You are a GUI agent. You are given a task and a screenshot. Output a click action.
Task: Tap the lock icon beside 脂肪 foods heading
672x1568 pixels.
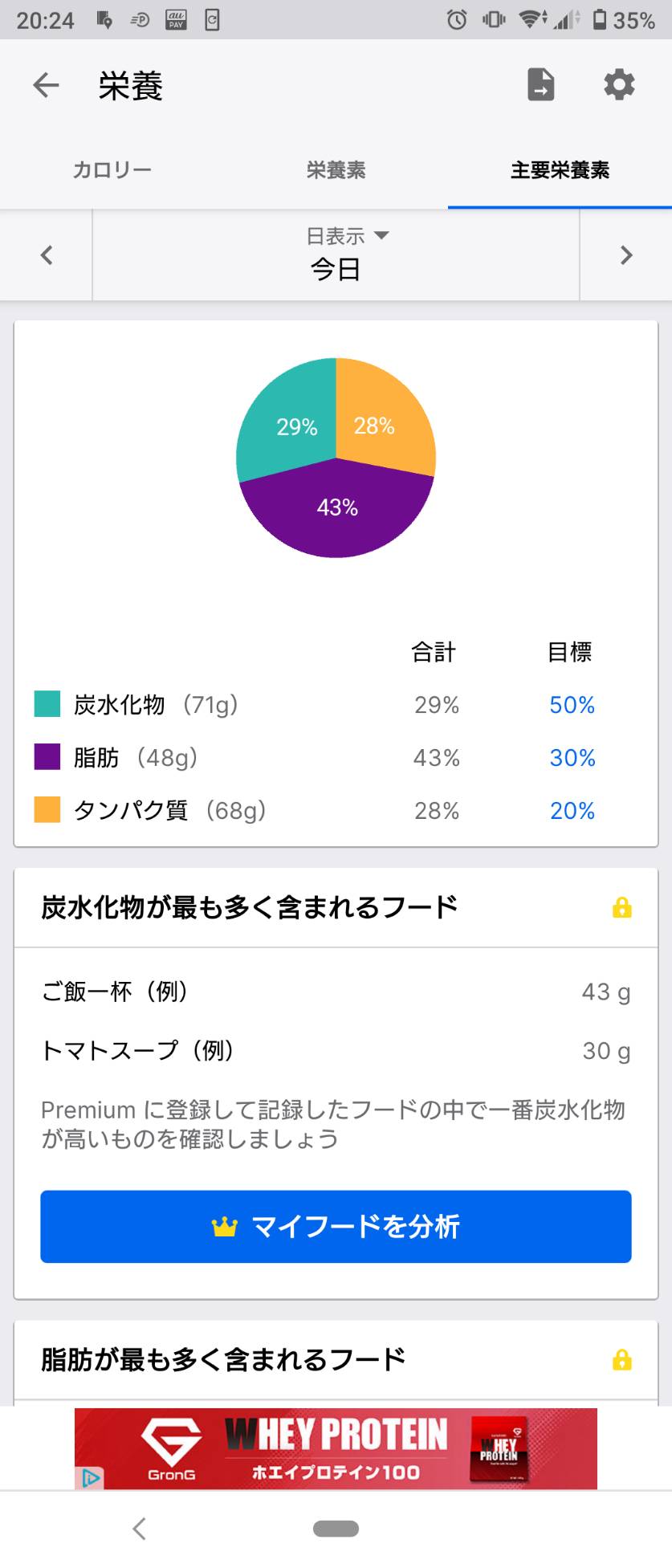tap(622, 1360)
